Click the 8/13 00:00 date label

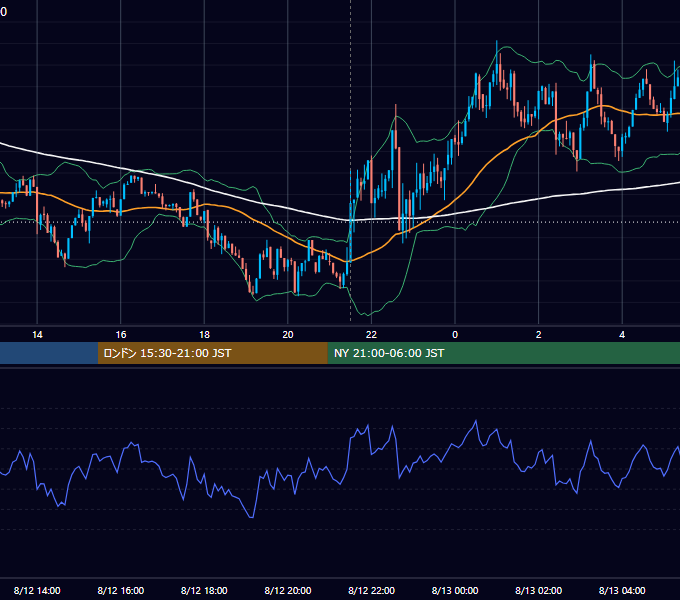[x=455, y=590]
